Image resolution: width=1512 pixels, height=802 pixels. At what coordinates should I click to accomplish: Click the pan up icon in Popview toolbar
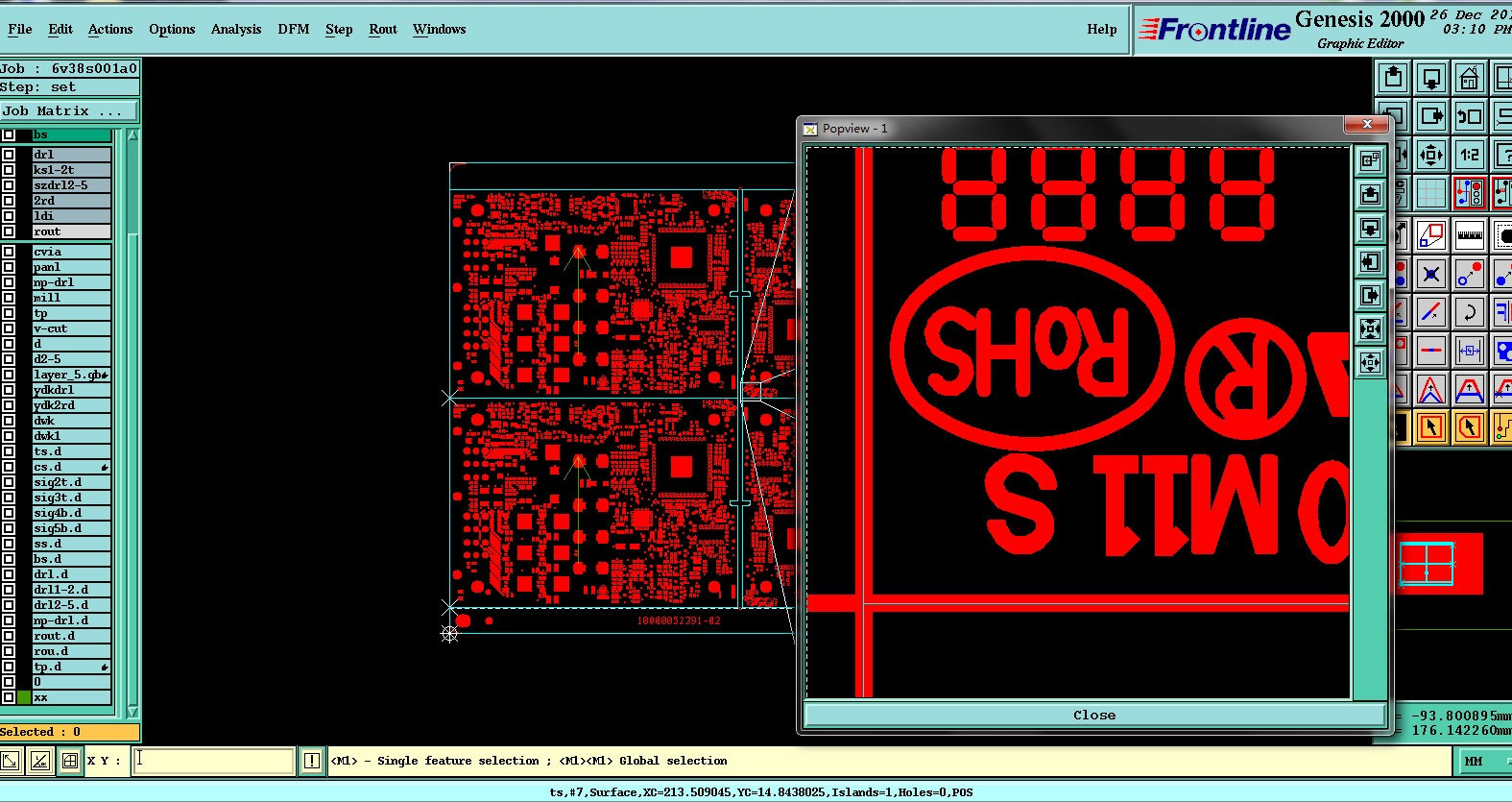tap(1370, 195)
